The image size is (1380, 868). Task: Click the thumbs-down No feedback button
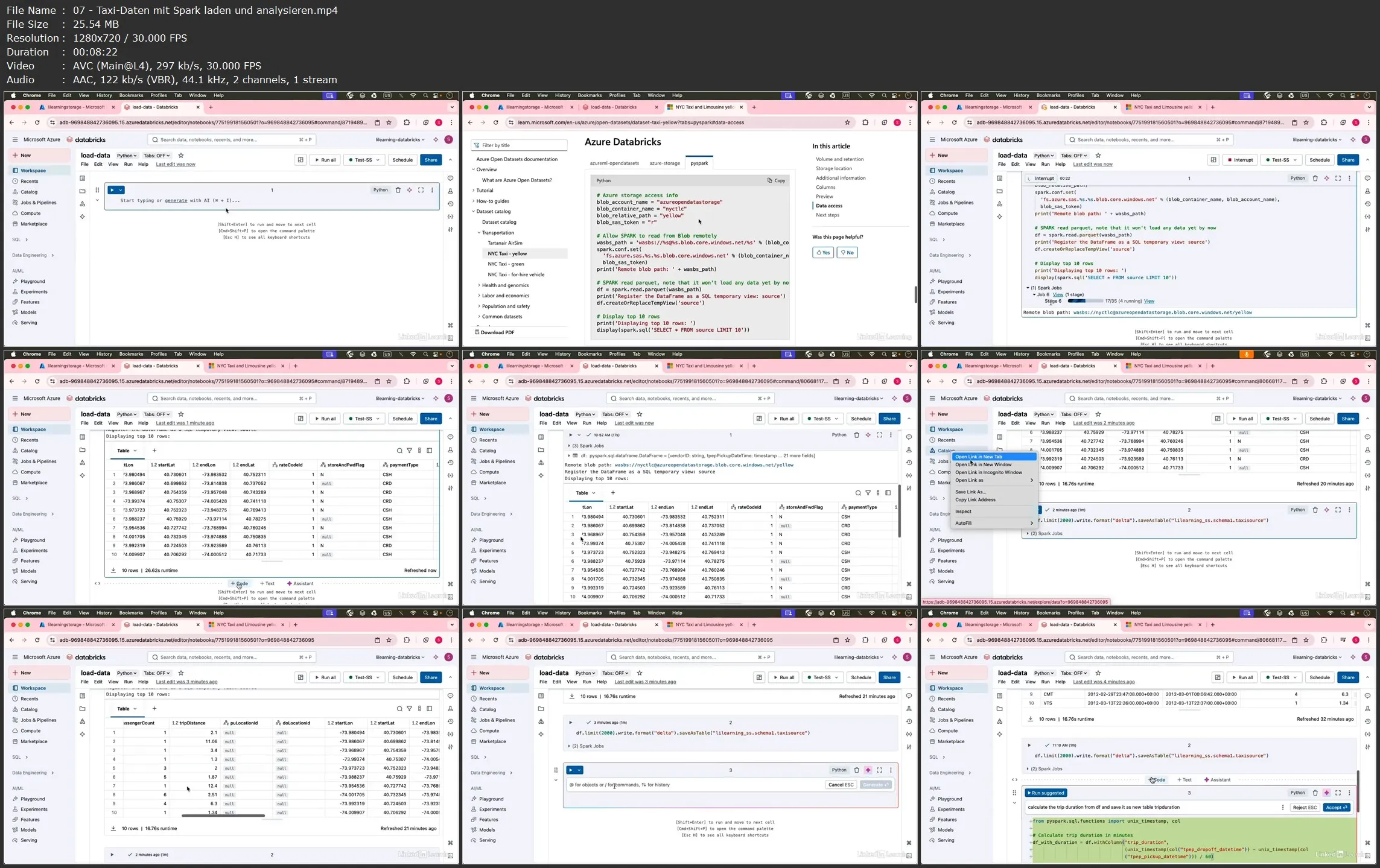pyautogui.click(x=847, y=253)
